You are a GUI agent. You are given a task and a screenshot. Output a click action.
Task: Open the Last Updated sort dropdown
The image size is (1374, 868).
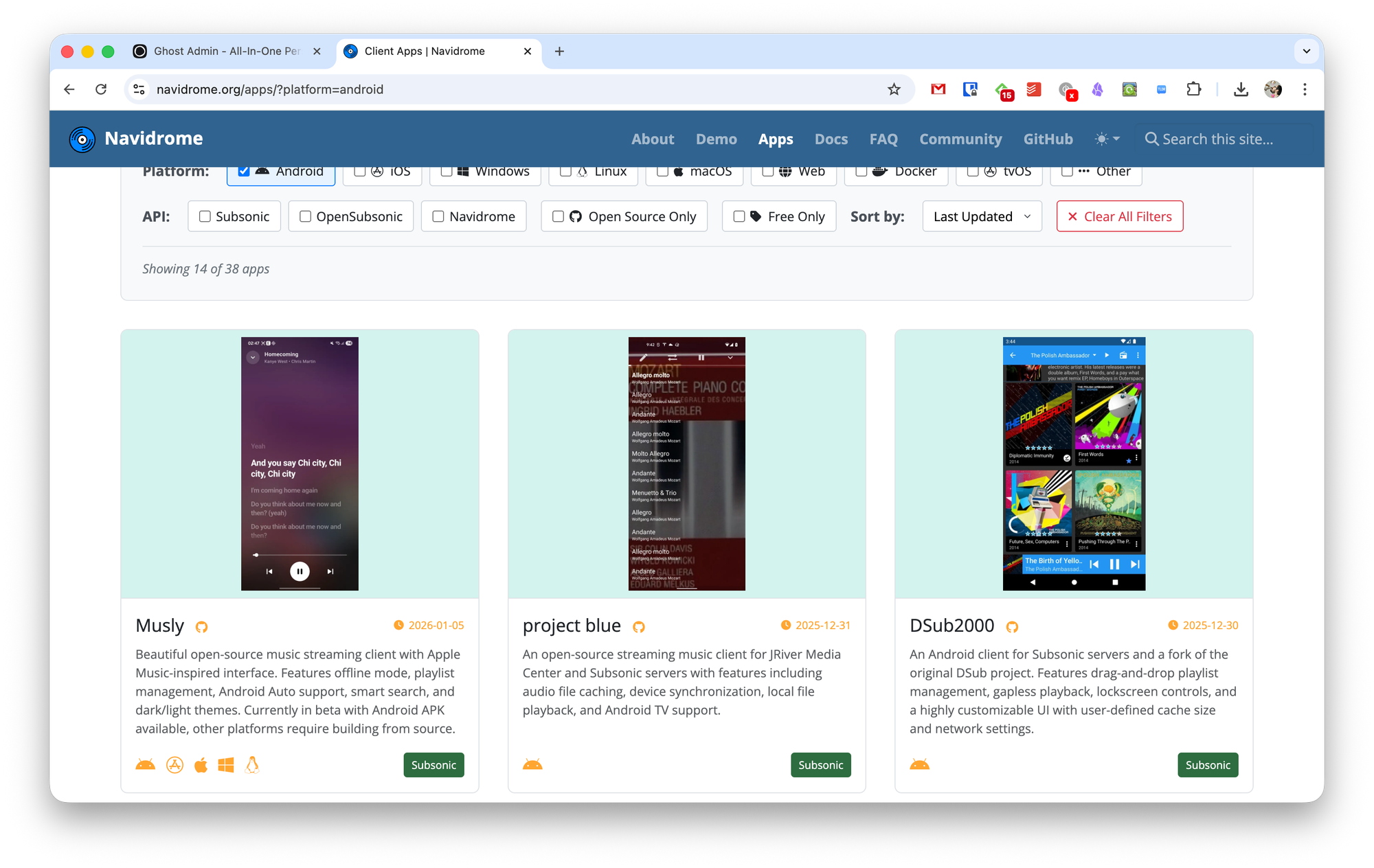coord(982,217)
